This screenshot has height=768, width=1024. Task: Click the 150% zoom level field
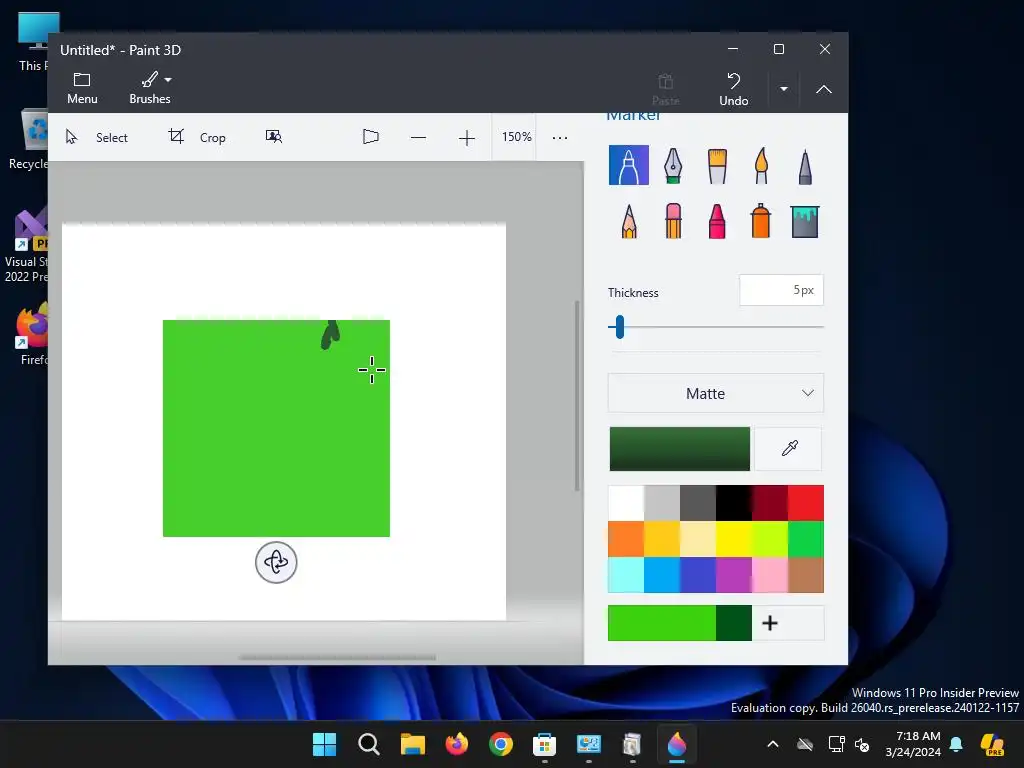click(516, 137)
